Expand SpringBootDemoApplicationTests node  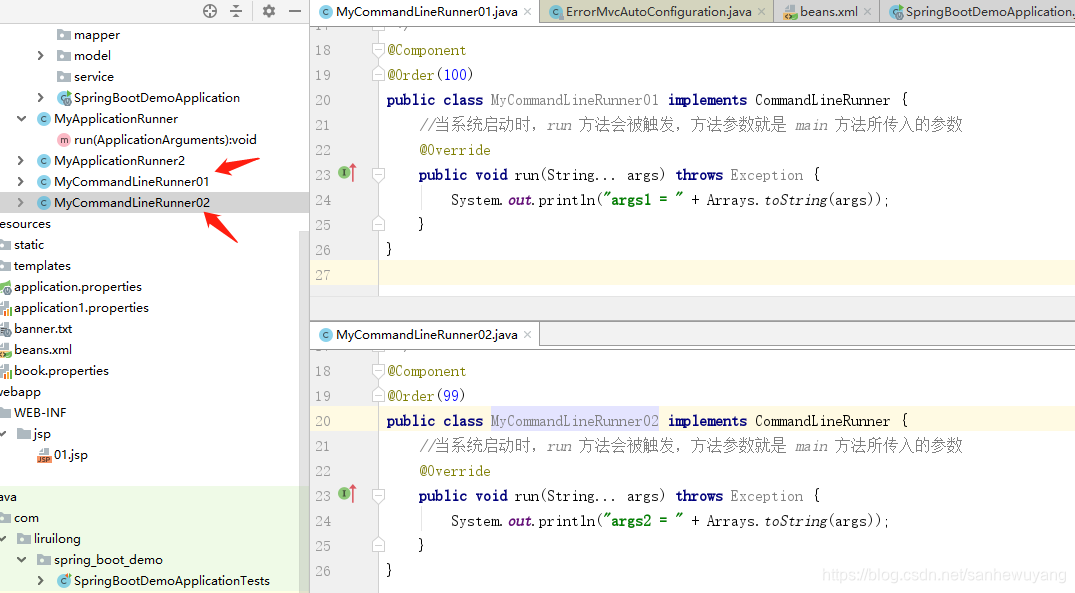coord(40,581)
